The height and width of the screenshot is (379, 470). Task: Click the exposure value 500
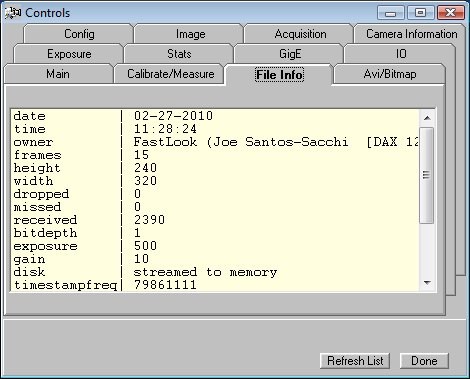pyautogui.click(x=145, y=246)
